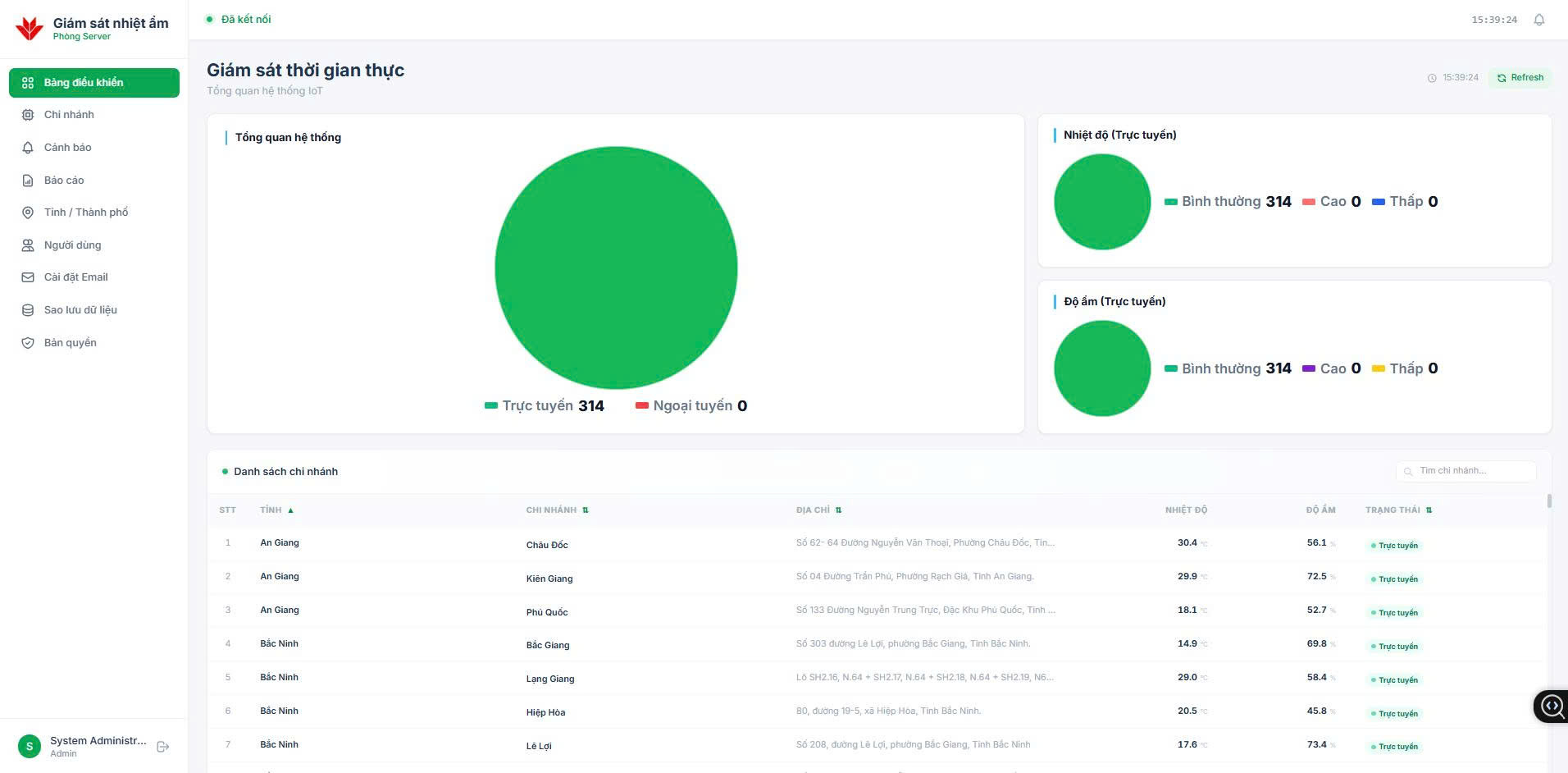Sort the list by Tỉnh column
This screenshot has height=773, width=1568.
pyautogui.click(x=276, y=510)
